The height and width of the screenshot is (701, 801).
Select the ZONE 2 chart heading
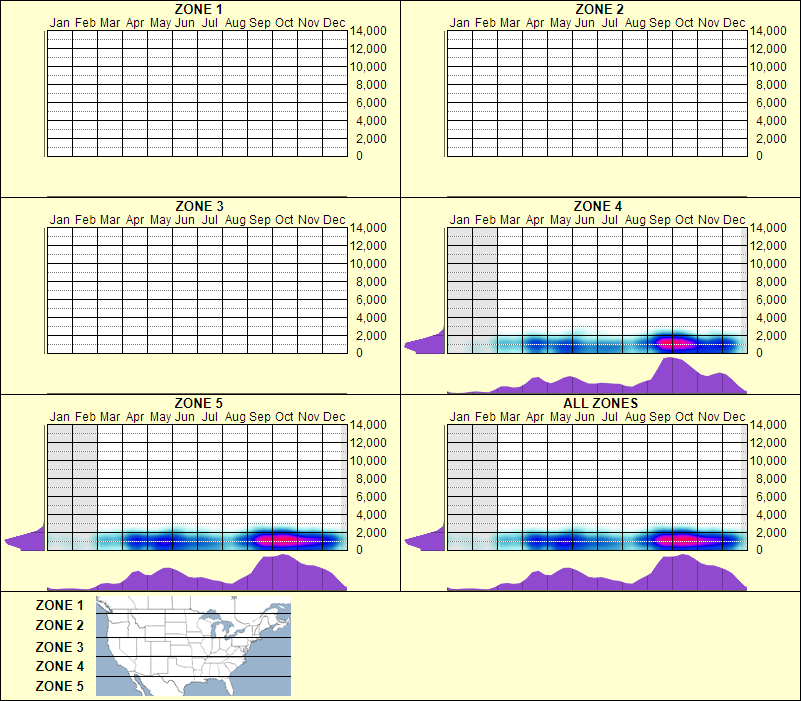(598, 9)
